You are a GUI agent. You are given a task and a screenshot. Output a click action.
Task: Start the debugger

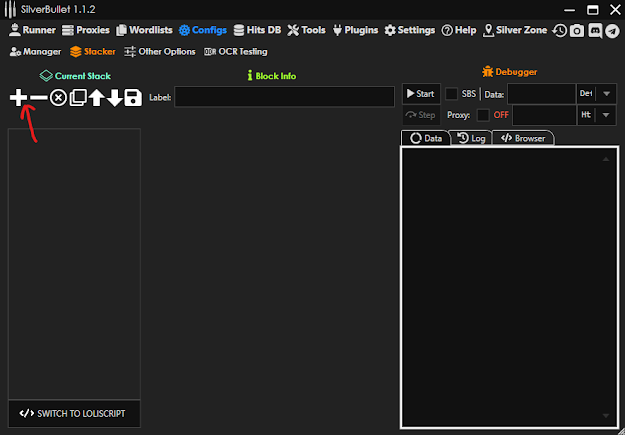click(421, 94)
